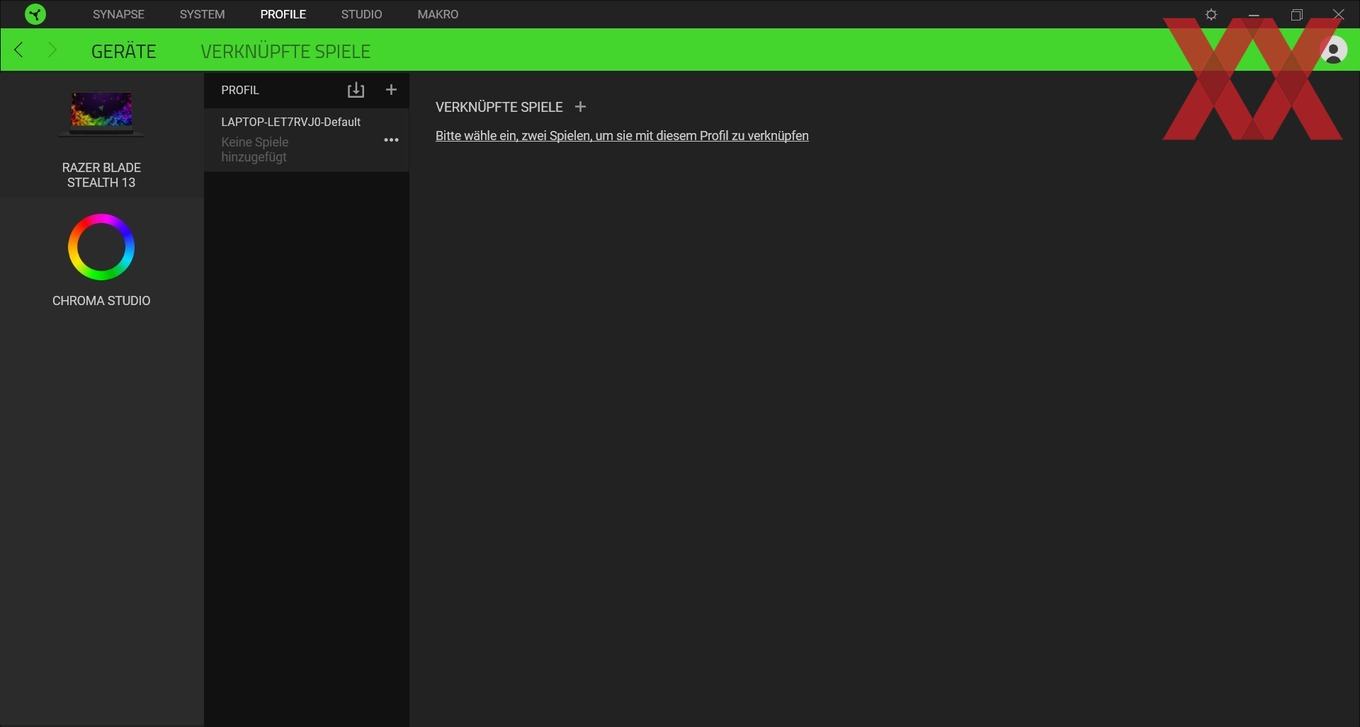This screenshot has width=1360, height=727.
Task: Click the RAZER BLADE STEALTH 13 label
Action: tap(101, 175)
